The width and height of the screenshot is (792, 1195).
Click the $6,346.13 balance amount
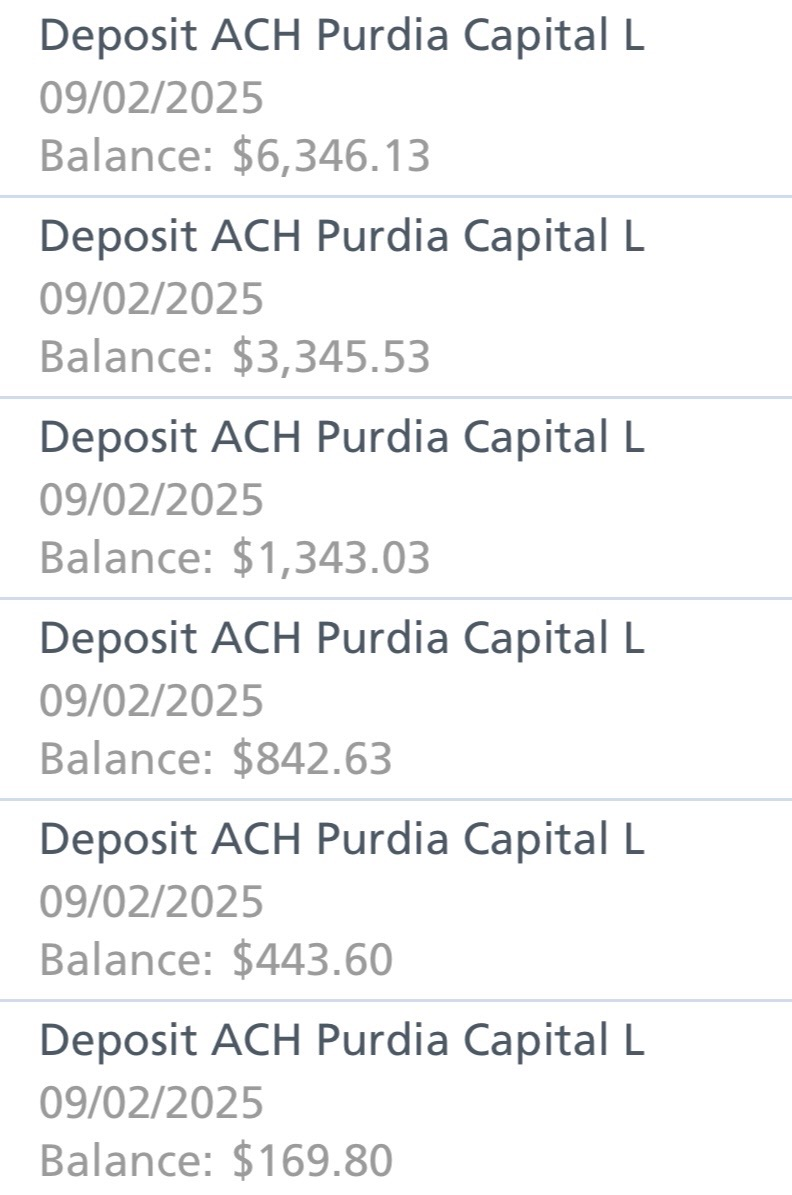tap(330, 157)
